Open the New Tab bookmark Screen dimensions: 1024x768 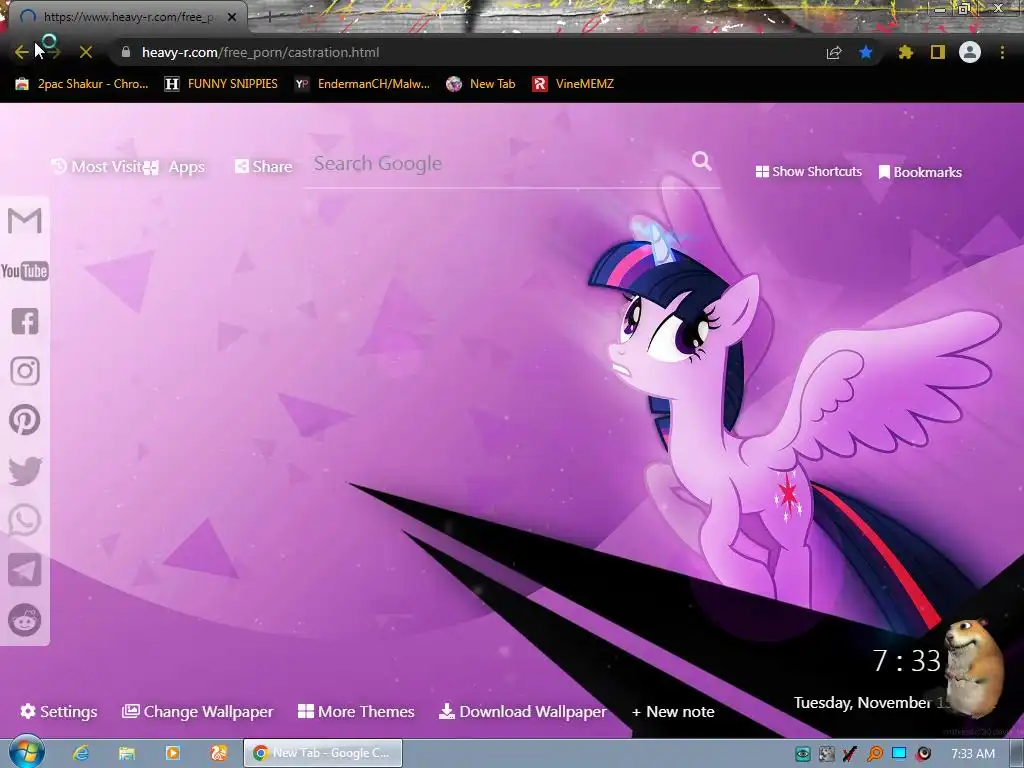pyautogui.click(x=481, y=84)
